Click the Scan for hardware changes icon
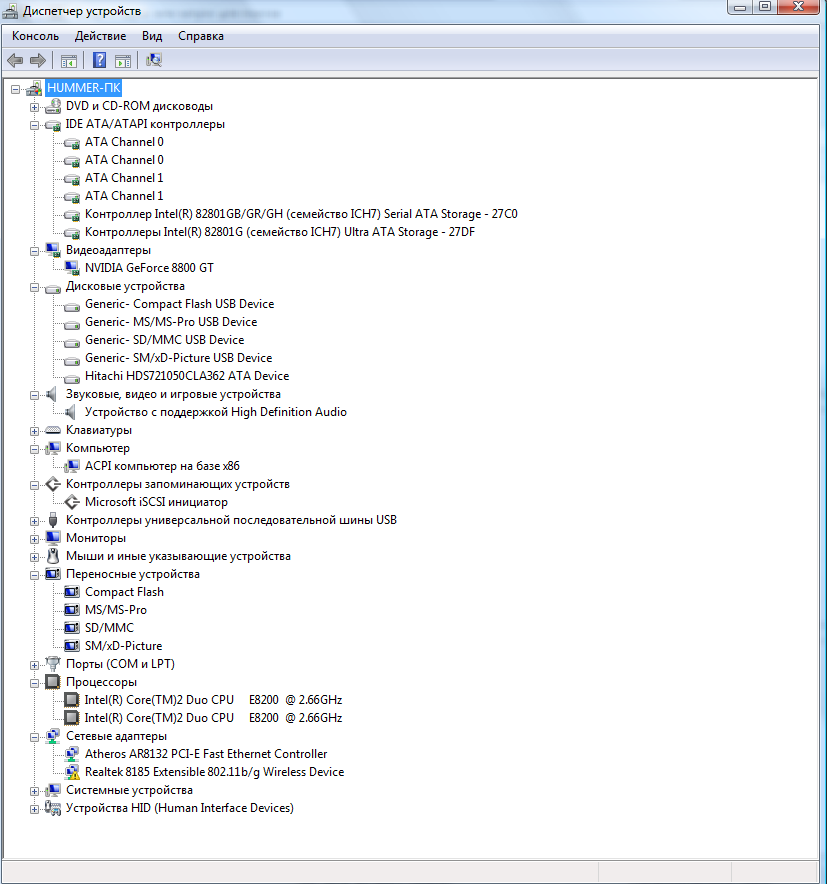The width and height of the screenshot is (827, 884). coord(154,60)
